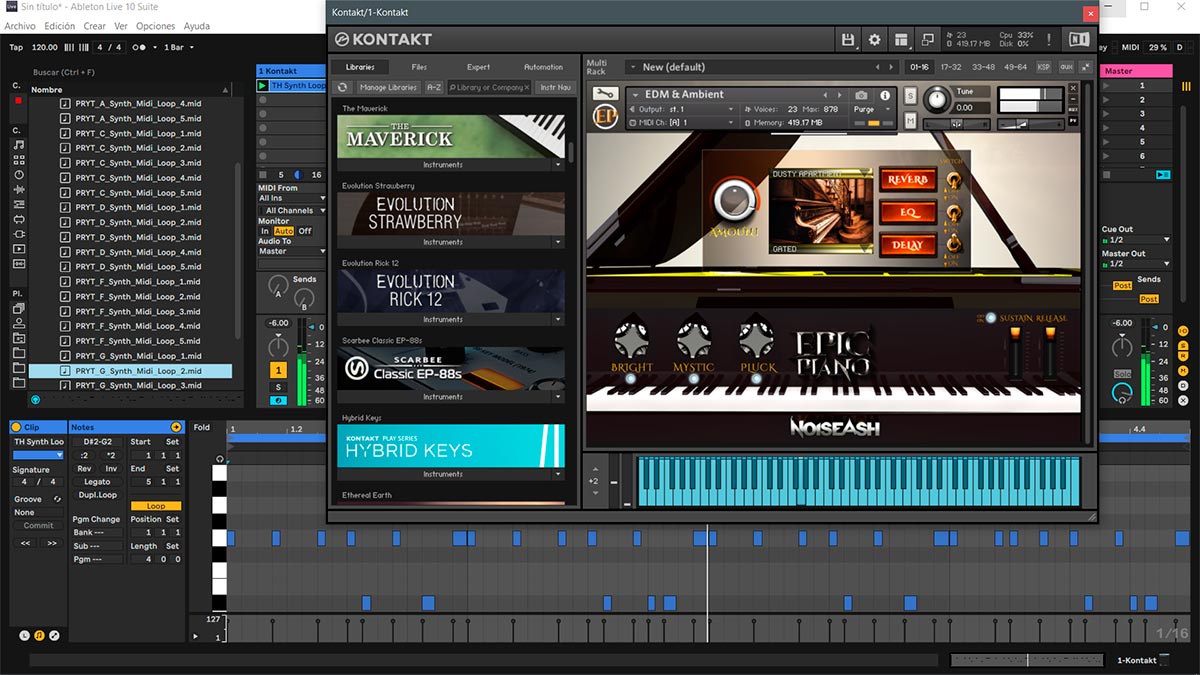Set track Monitor to Off
Screen dimensions: 1200x675
coord(305,231)
